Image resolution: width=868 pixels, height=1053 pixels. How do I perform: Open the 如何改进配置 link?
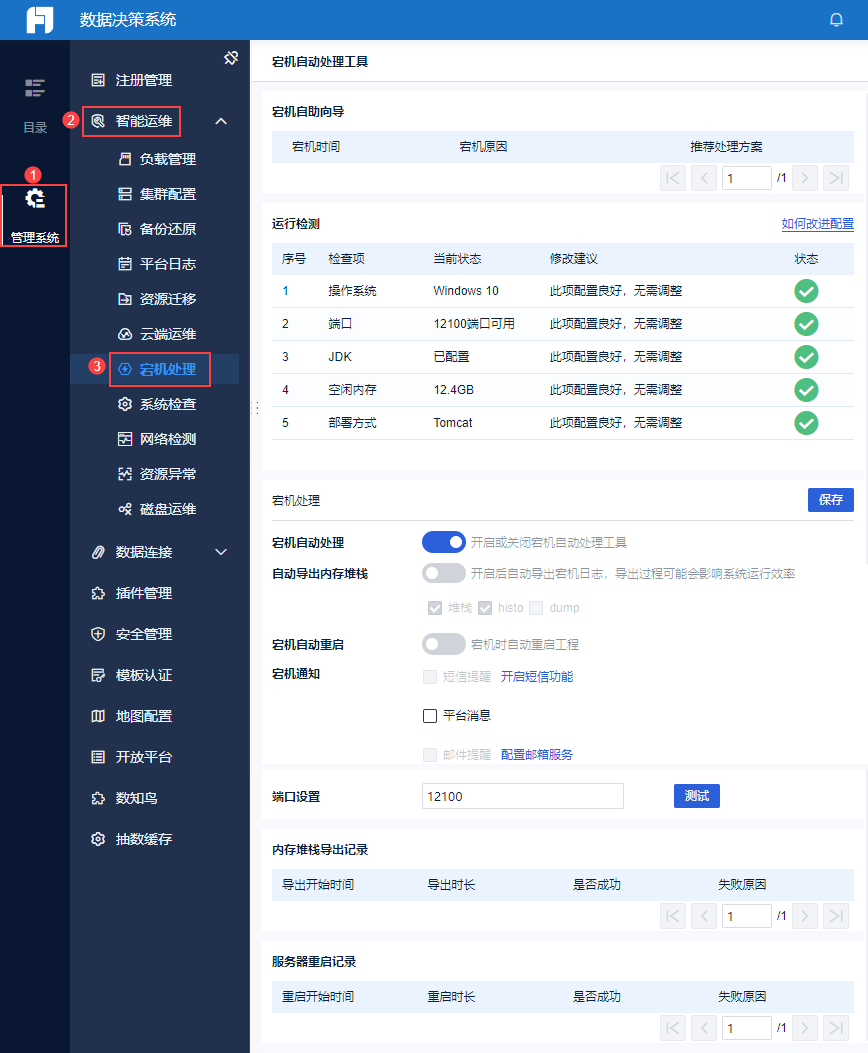(818, 224)
